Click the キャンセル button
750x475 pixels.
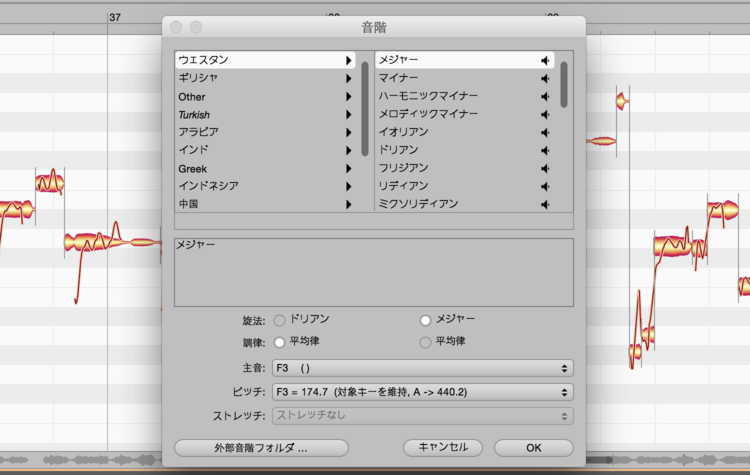click(x=443, y=448)
